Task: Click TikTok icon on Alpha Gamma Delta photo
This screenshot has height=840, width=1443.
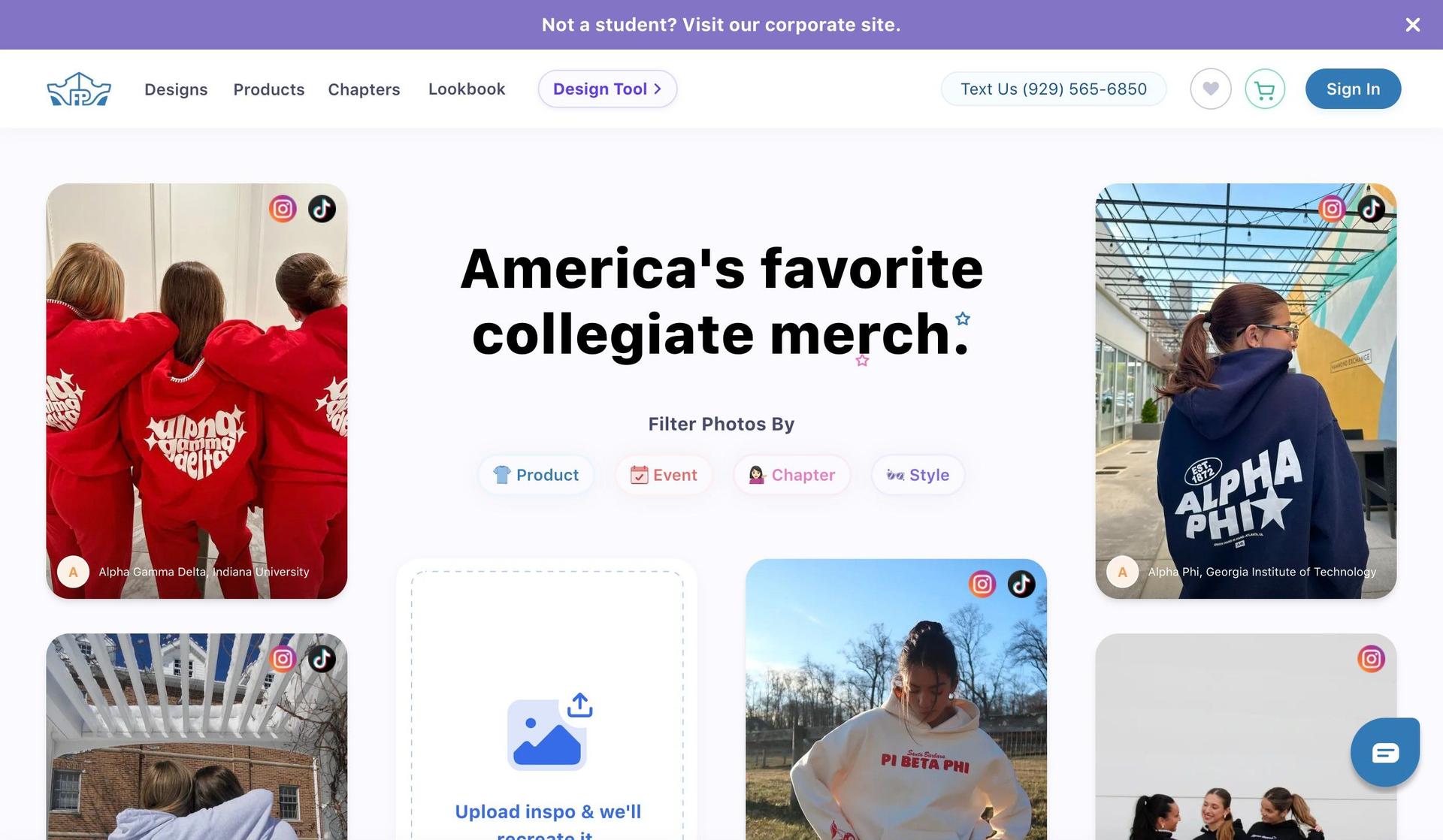Action: click(x=322, y=209)
